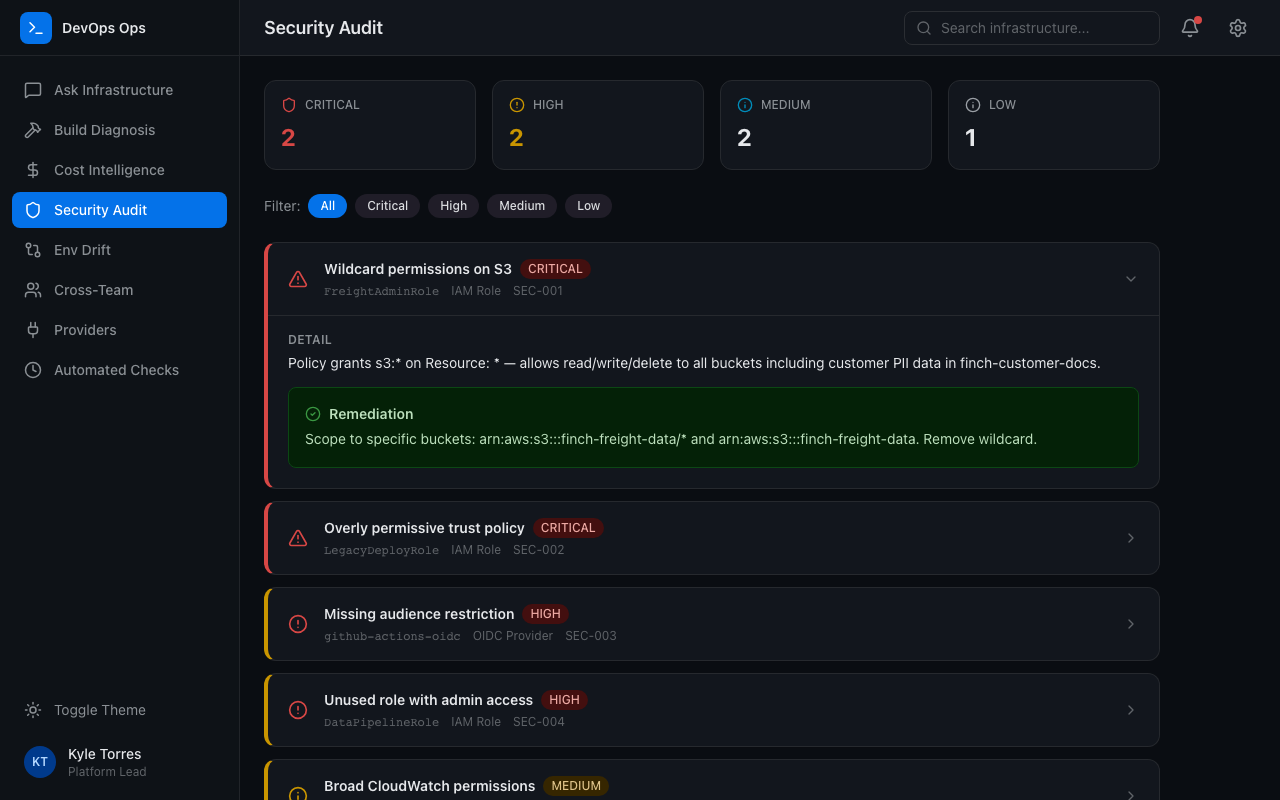Open Env Drift branch icon
The width and height of the screenshot is (1280, 800).
point(33,250)
